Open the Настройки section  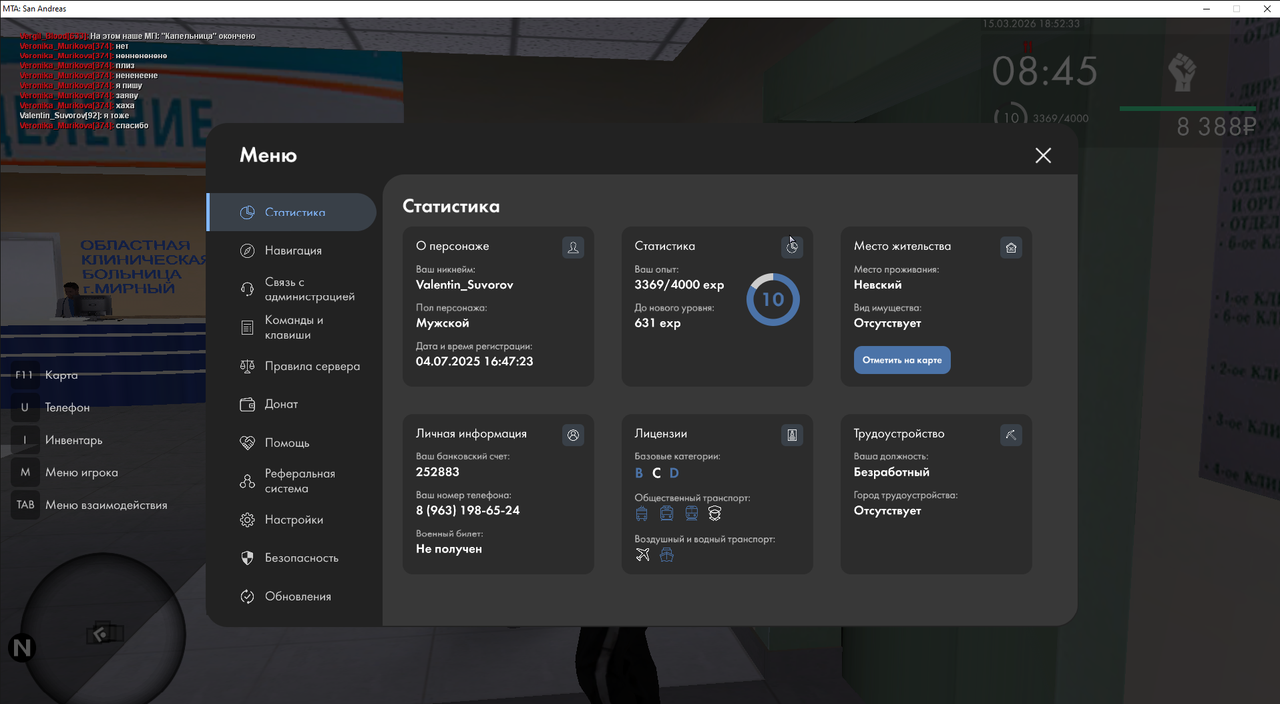pos(292,520)
